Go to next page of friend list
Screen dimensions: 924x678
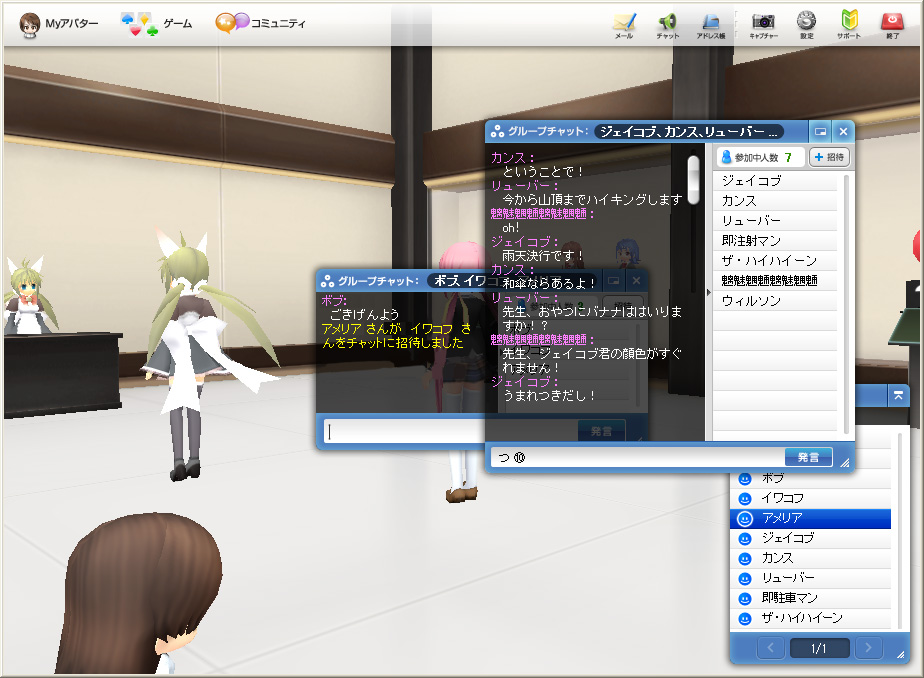(868, 648)
